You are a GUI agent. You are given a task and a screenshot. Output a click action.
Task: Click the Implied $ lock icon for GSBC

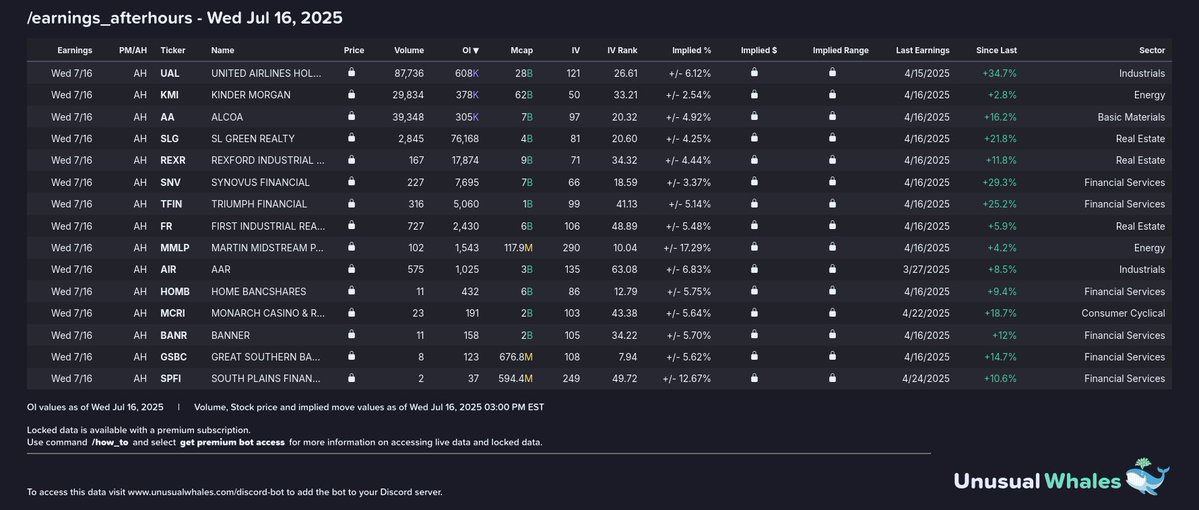click(x=754, y=356)
